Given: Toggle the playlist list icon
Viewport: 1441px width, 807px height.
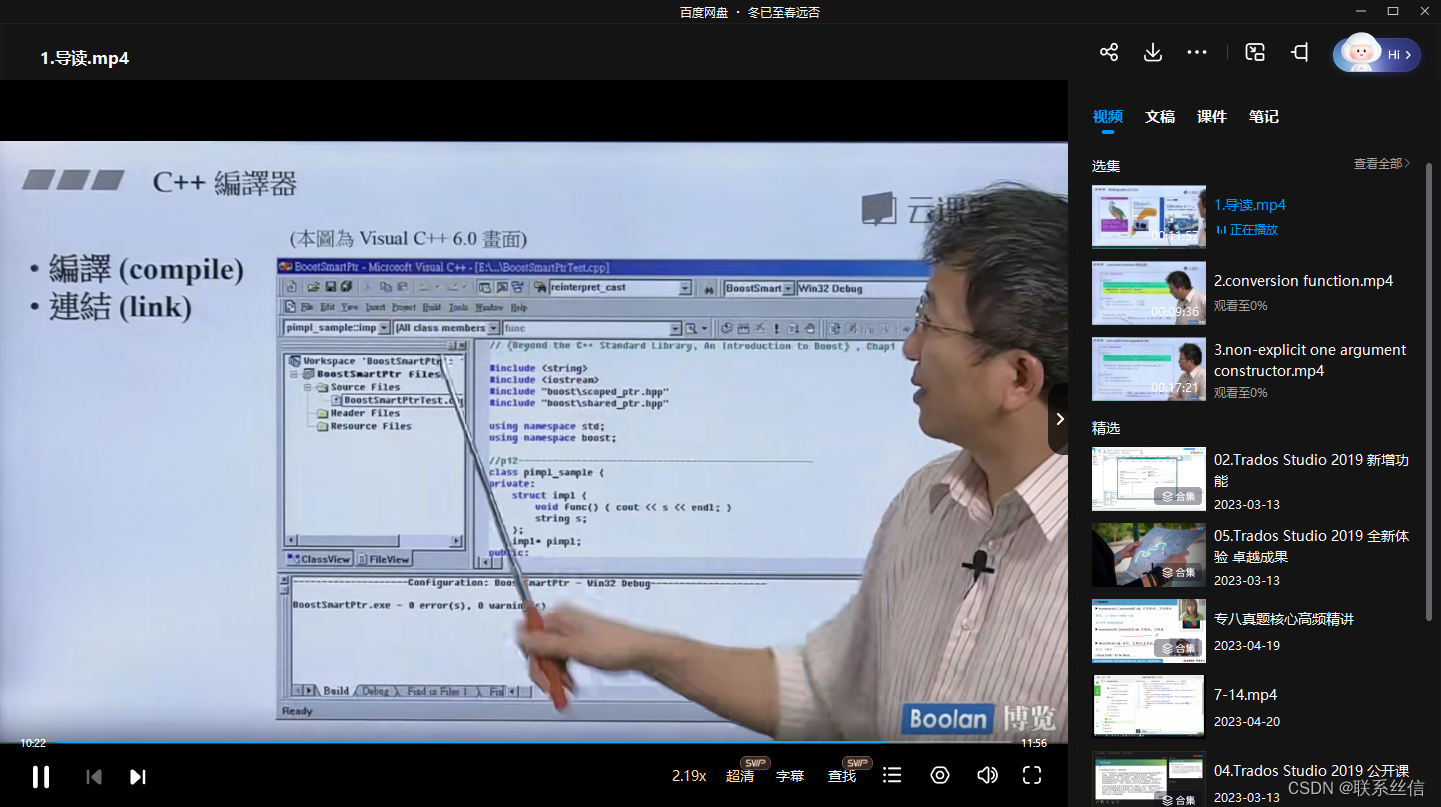Looking at the screenshot, I should pos(892,776).
